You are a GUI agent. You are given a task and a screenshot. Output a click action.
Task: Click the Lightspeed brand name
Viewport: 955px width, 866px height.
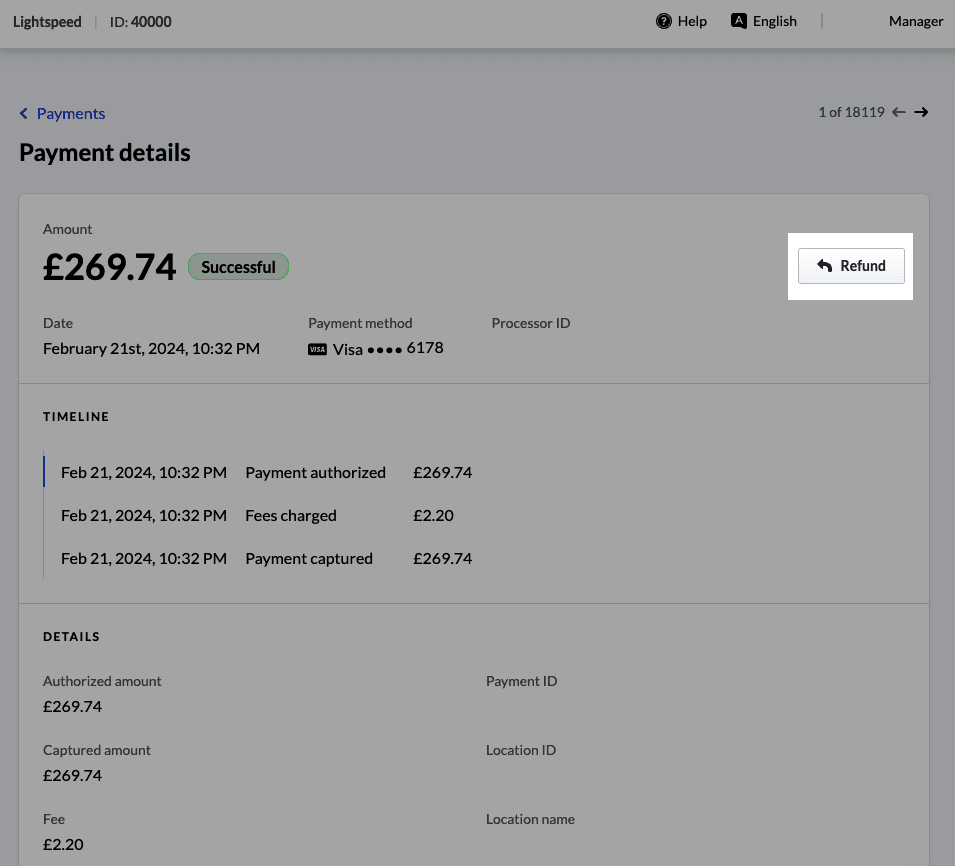47,21
